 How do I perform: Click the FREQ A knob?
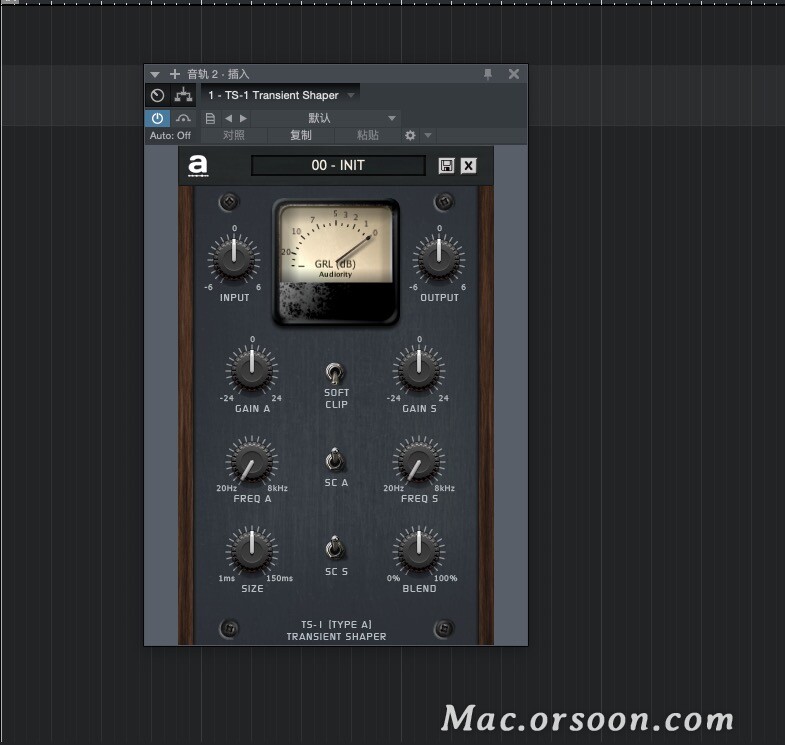coord(252,462)
